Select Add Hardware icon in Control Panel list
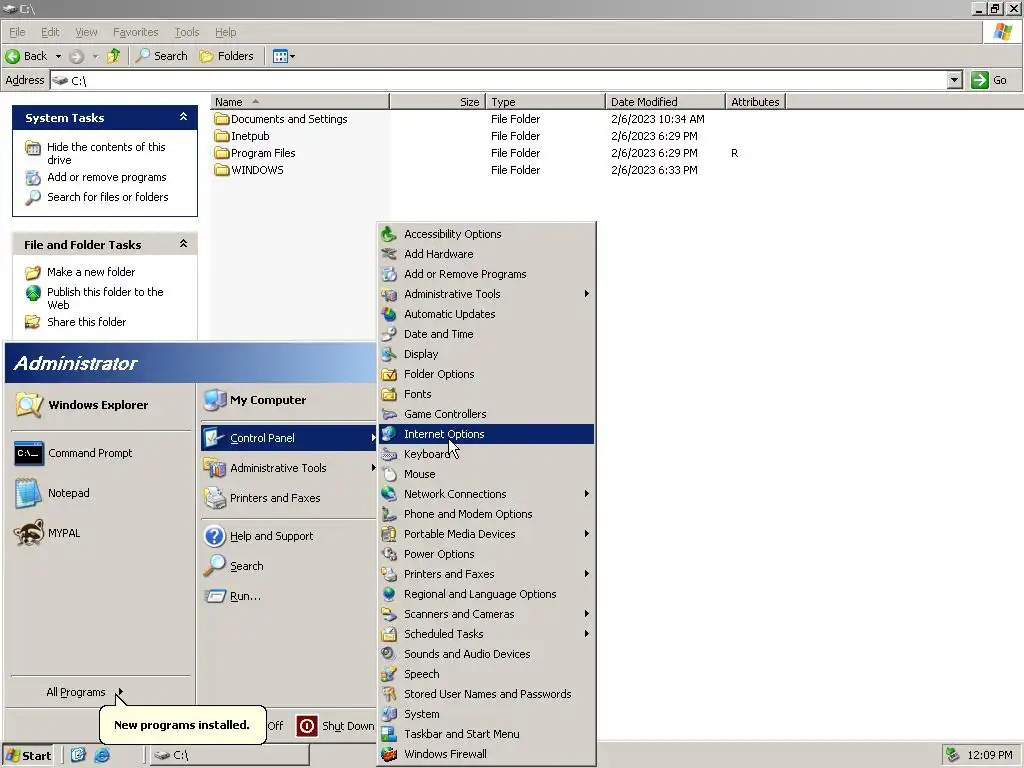The image size is (1024, 768). [x=389, y=254]
